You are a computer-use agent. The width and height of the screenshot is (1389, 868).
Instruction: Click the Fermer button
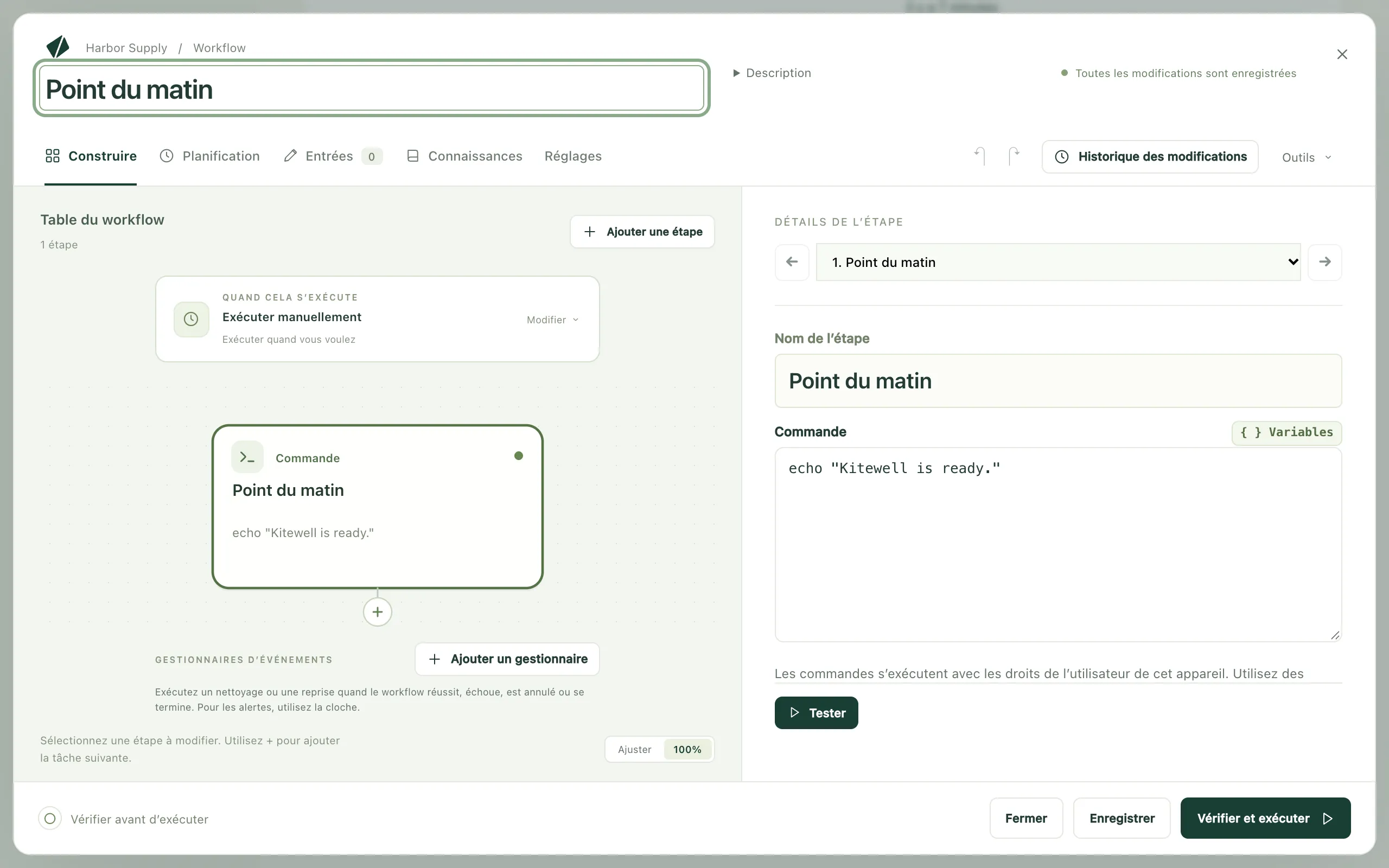tap(1026, 818)
